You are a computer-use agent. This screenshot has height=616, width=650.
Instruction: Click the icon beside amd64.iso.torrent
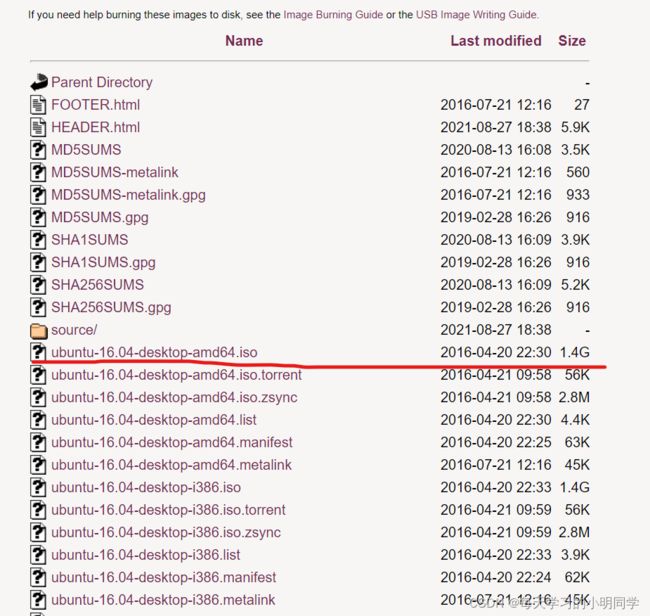click(38, 375)
